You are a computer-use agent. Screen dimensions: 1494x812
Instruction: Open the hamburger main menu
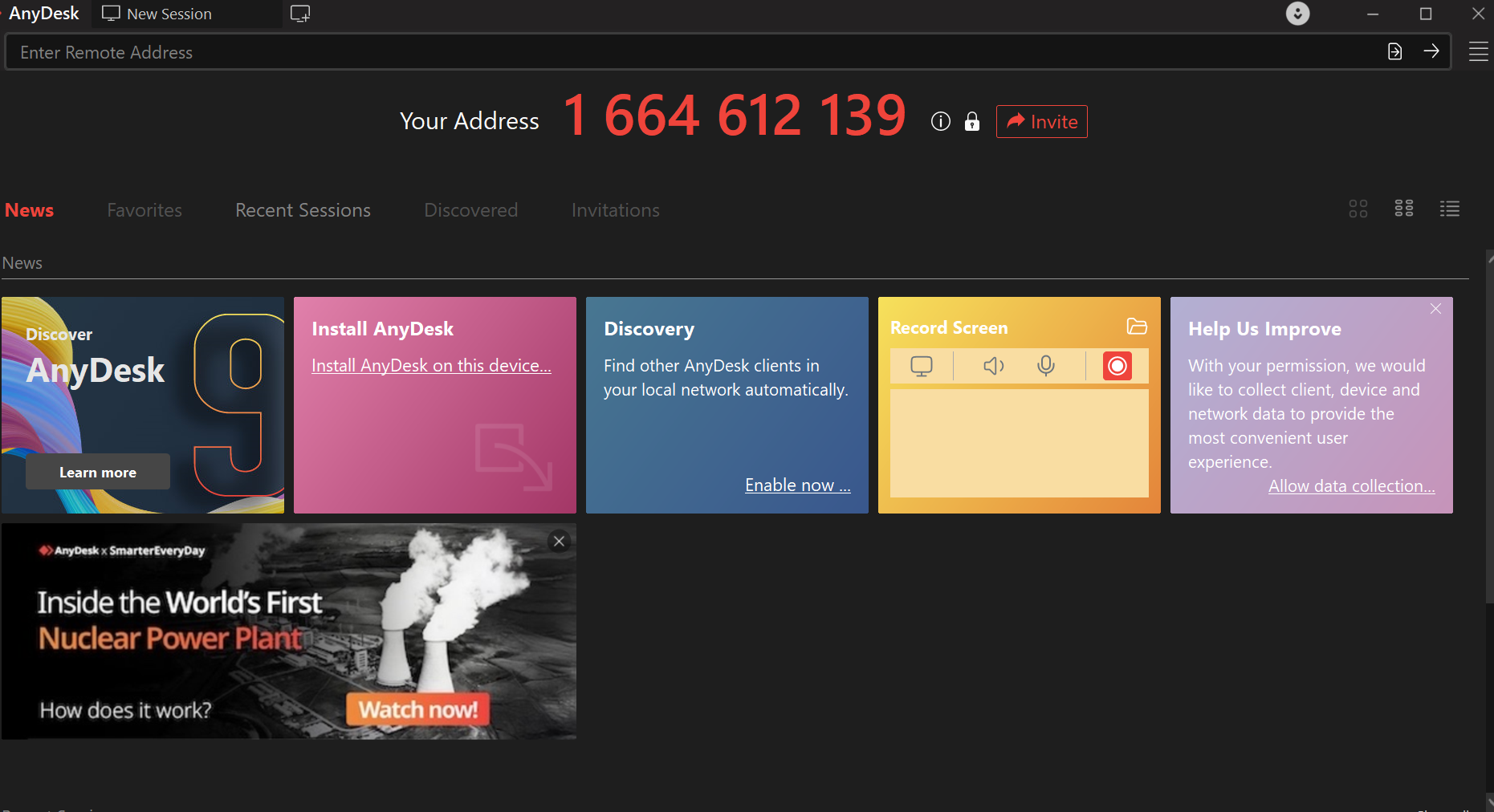click(1478, 52)
